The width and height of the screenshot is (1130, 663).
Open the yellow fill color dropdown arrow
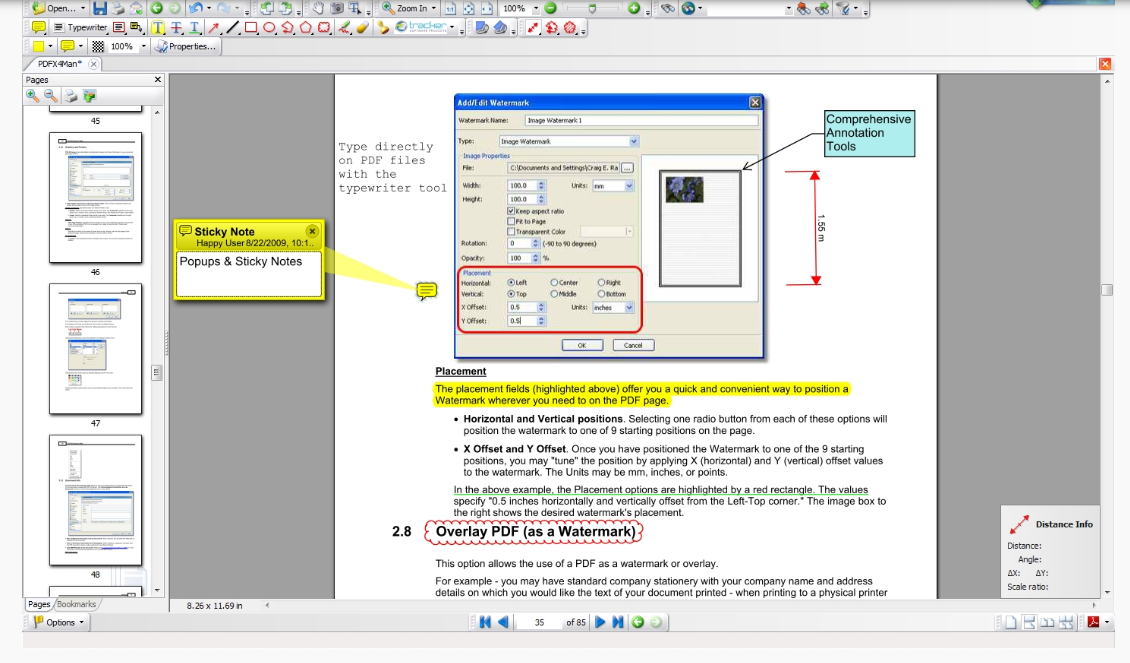click(50, 46)
